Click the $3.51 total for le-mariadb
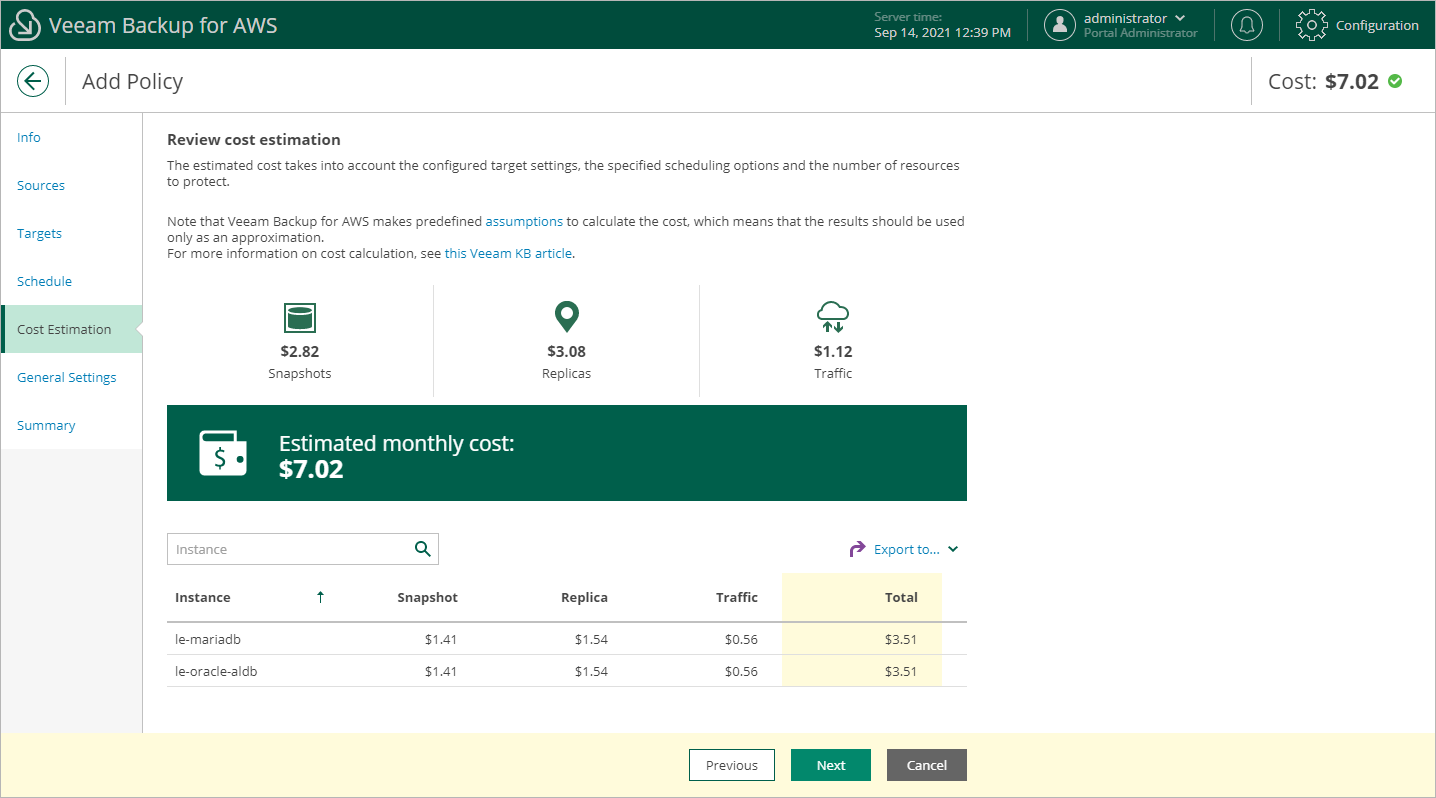Image resolution: width=1436 pixels, height=798 pixels. click(901, 639)
